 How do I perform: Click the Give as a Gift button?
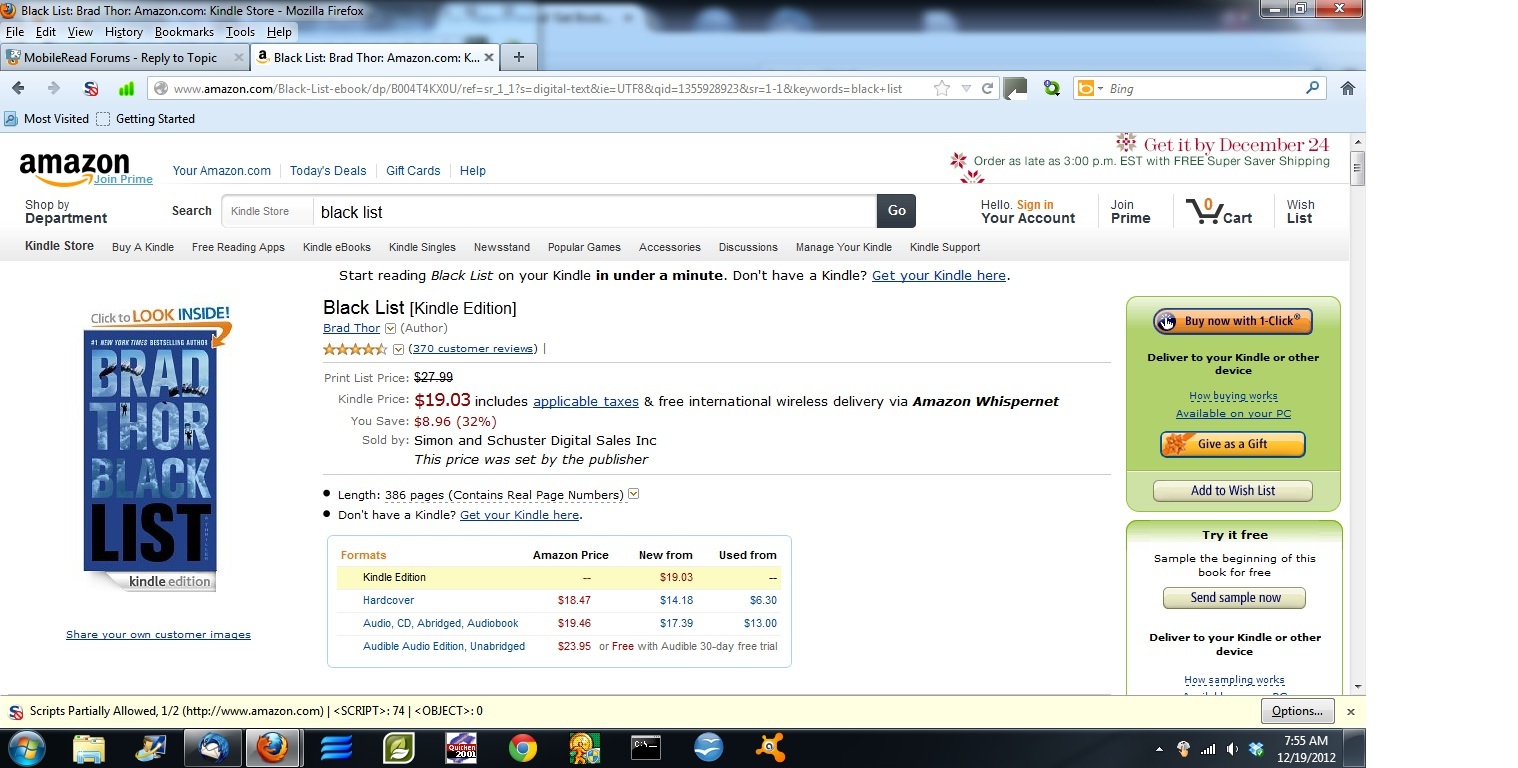coord(1233,444)
